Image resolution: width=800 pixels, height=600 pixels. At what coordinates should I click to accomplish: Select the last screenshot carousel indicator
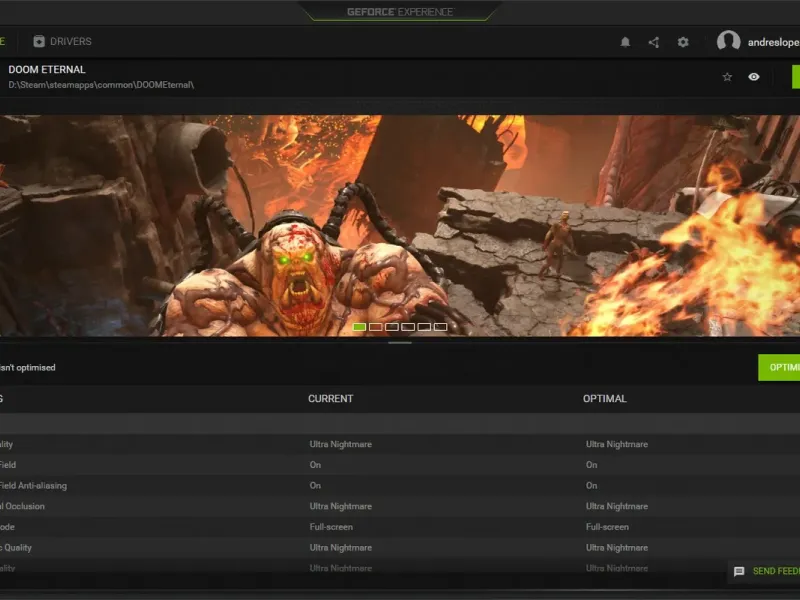pyautogui.click(x=441, y=327)
